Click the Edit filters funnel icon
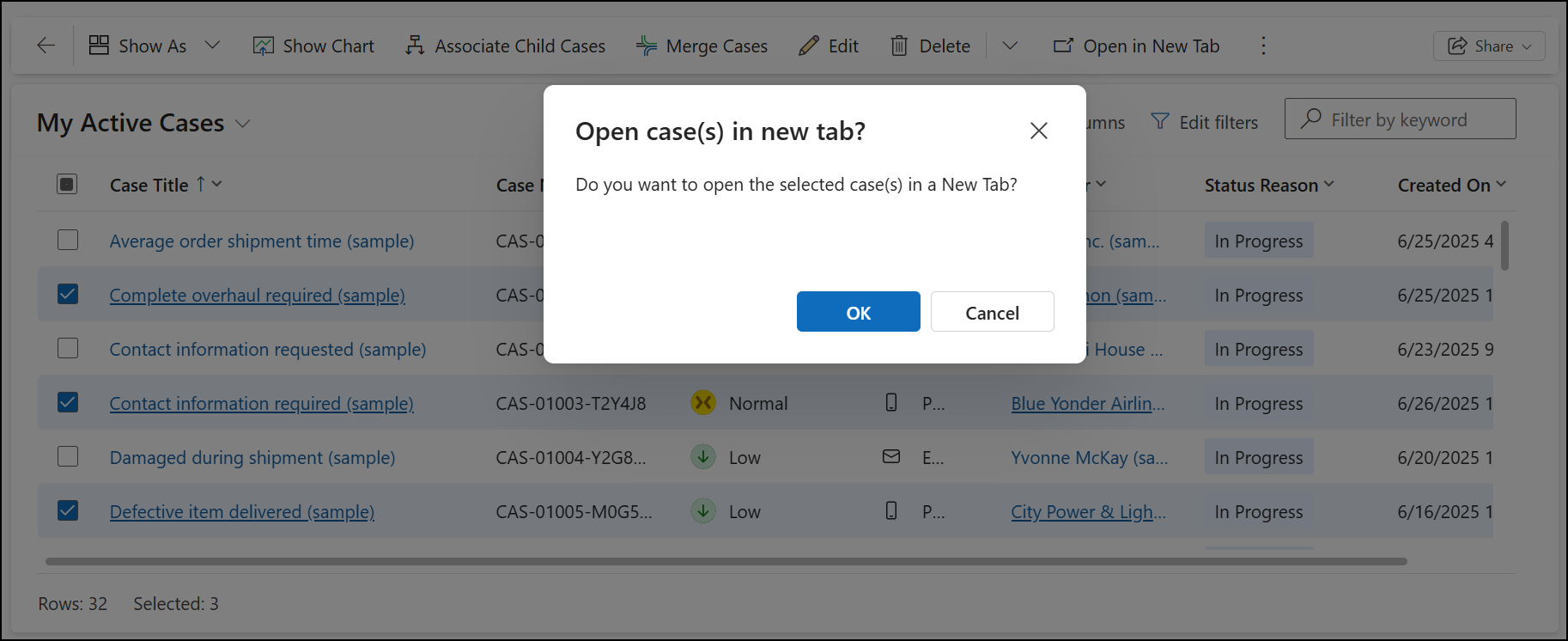This screenshot has height=641, width=1568. [x=1160, y=122]
